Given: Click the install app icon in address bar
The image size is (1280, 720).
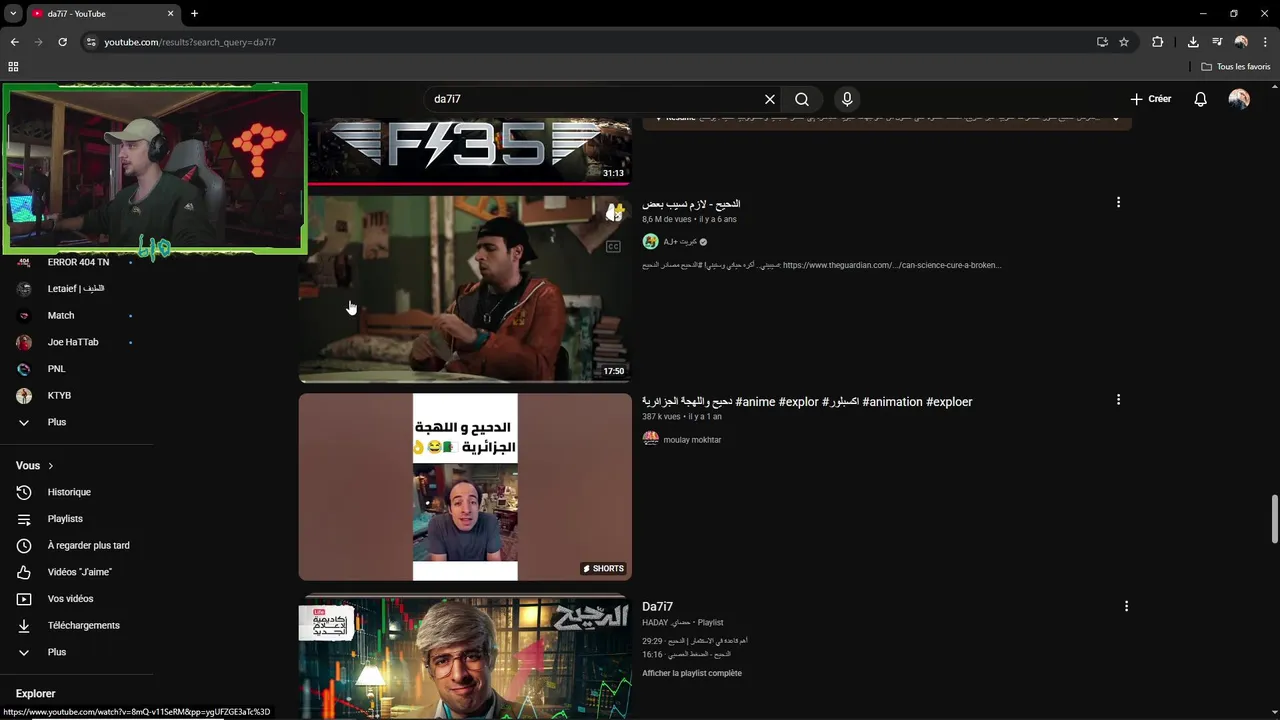Looking at the screenshot, I should click(1102, 42).
